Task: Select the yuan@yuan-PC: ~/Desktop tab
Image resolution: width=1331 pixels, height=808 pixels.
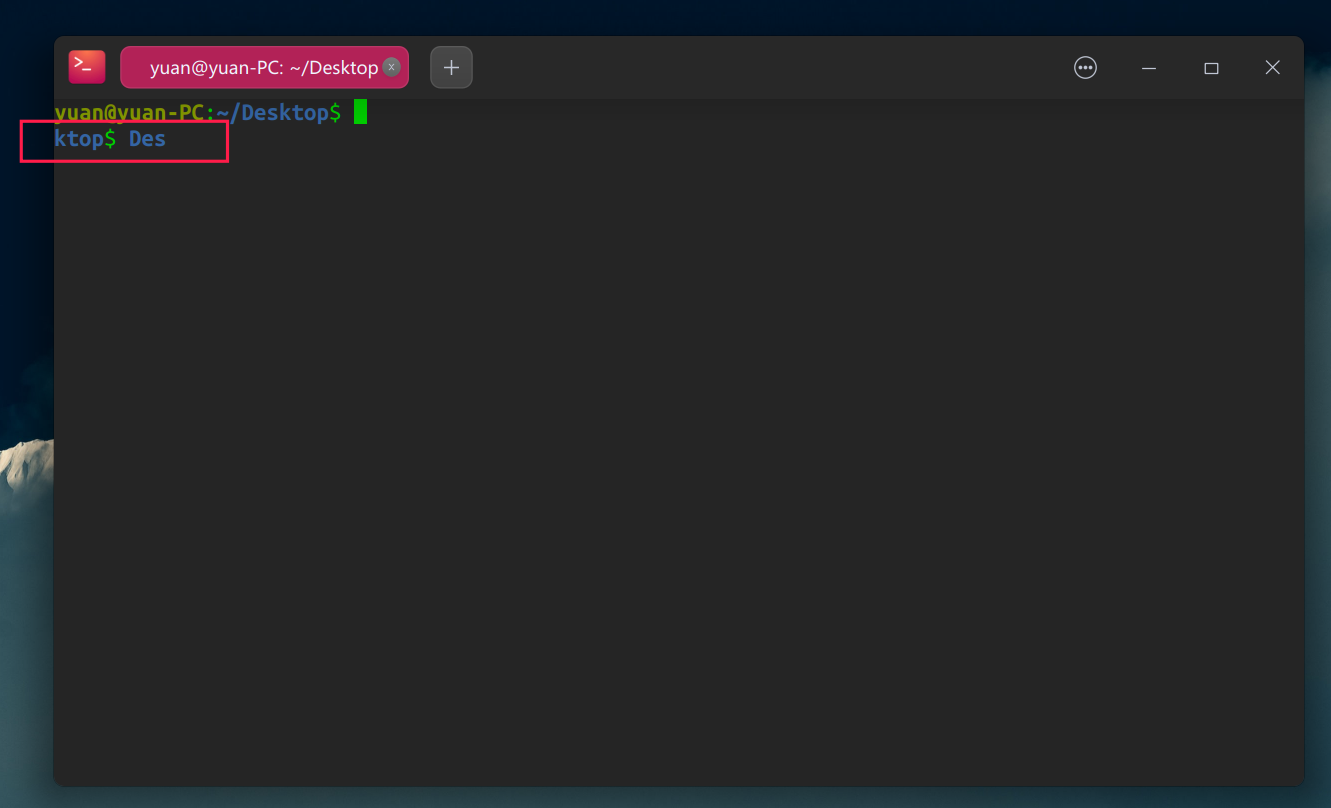Action: click(x=264, y=67)
